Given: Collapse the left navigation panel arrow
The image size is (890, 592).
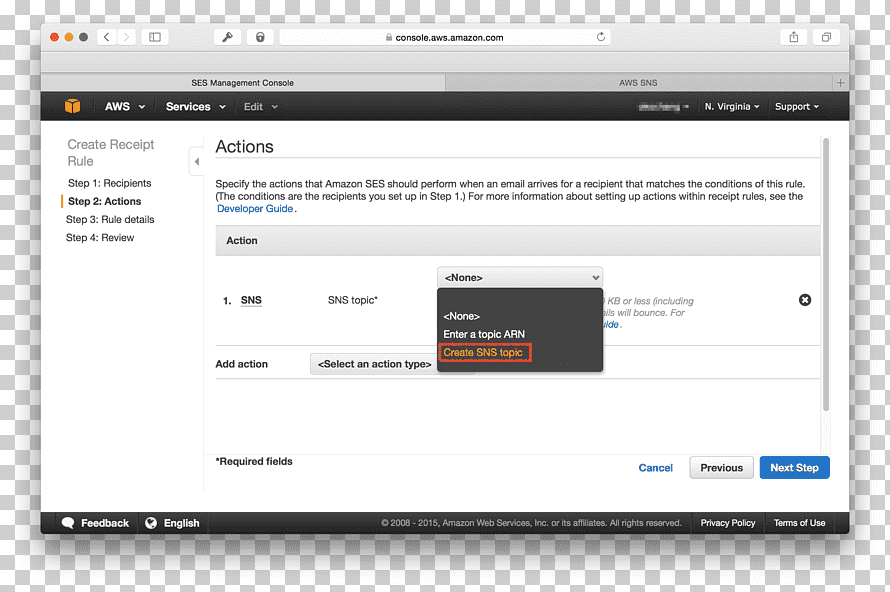Looking at the screenshot, I should click(x=196, y=162).
